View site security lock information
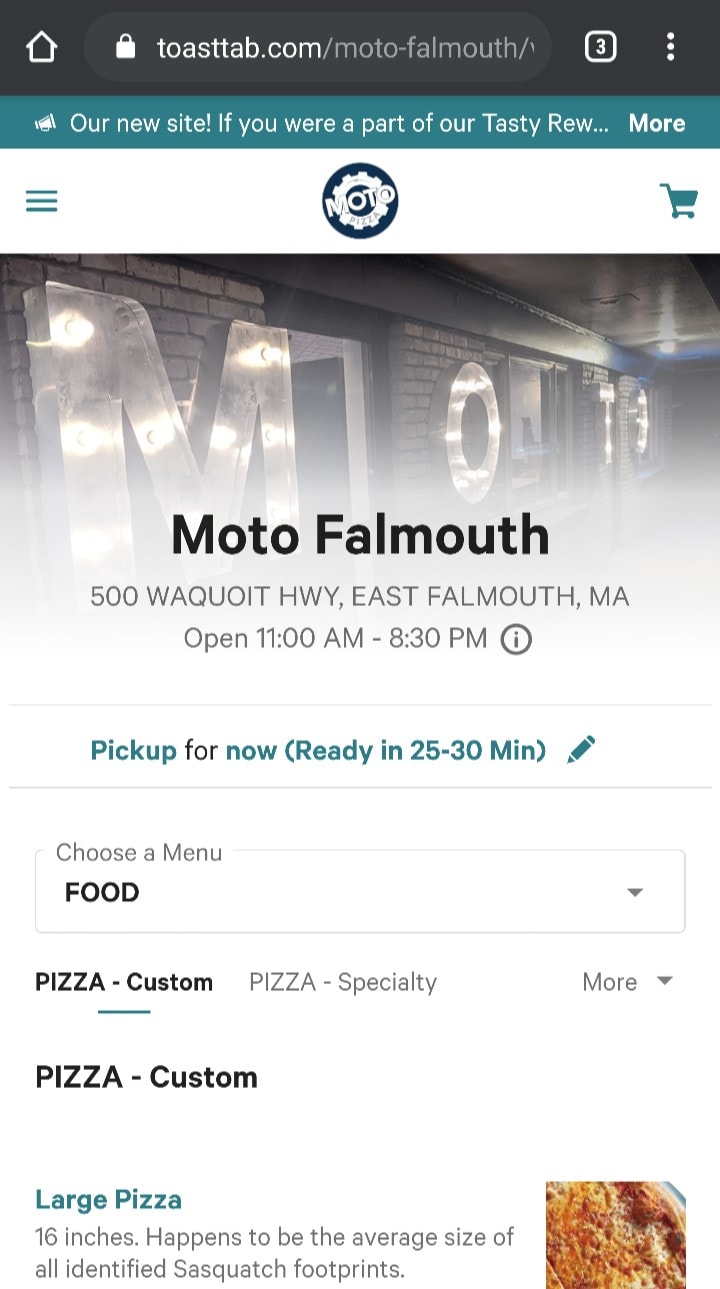The width and height of the screenshot is (720, 1289). click(125, 47)
